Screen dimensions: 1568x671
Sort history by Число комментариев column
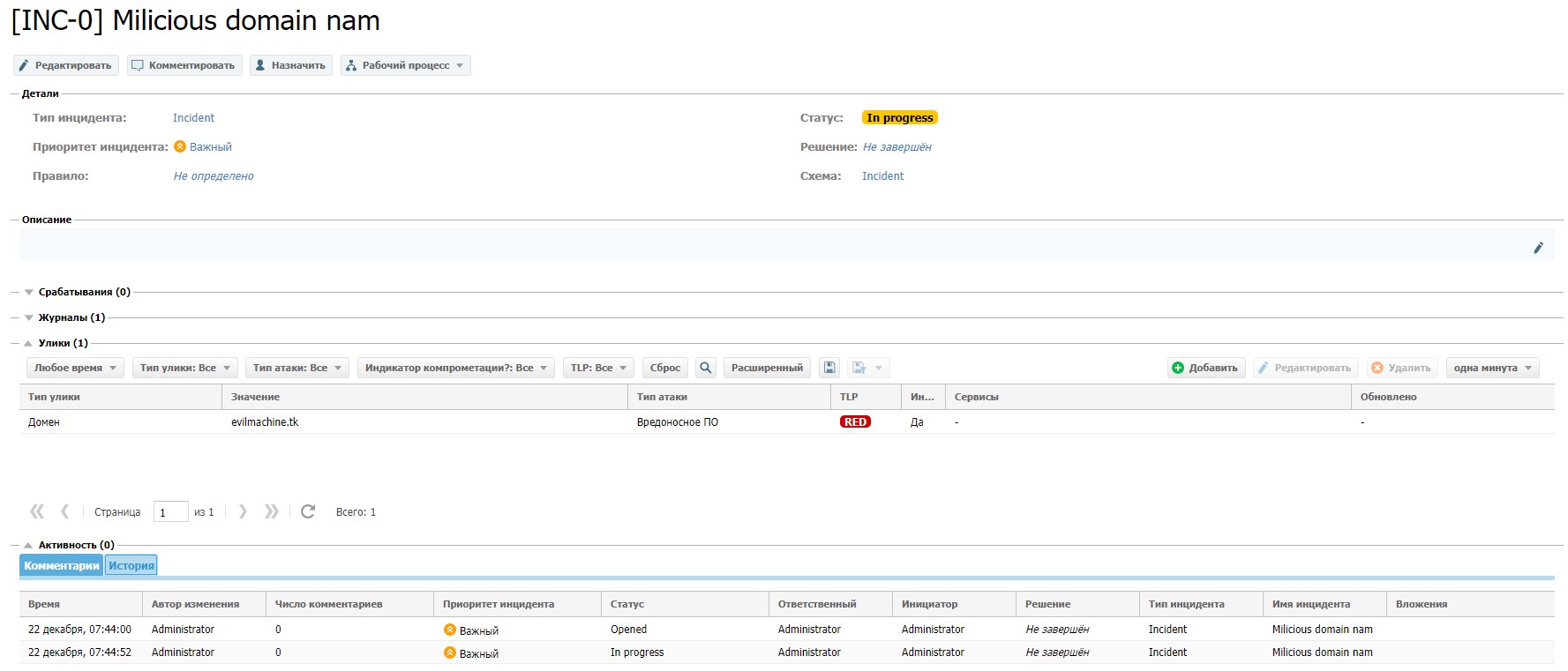click(350, 604)
